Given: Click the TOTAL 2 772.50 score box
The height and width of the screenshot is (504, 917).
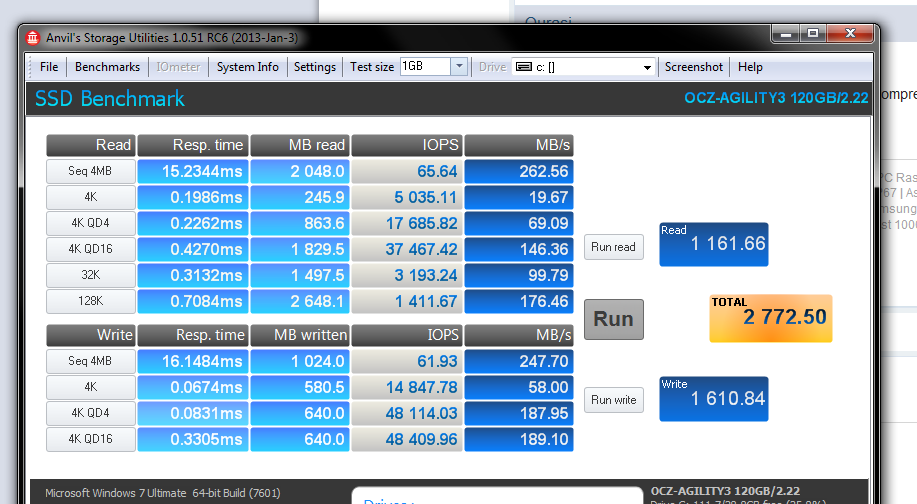Looking at the screenshot, I should tap(771, 318).
